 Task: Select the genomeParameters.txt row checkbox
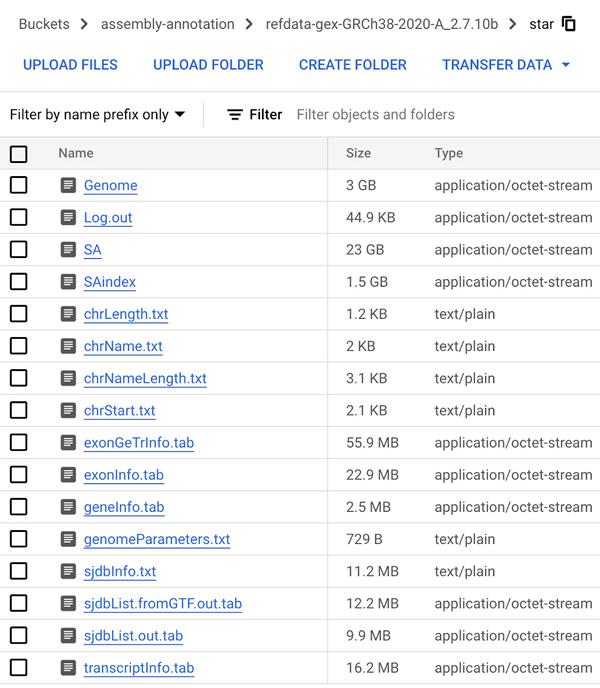[x=19, y=539]
